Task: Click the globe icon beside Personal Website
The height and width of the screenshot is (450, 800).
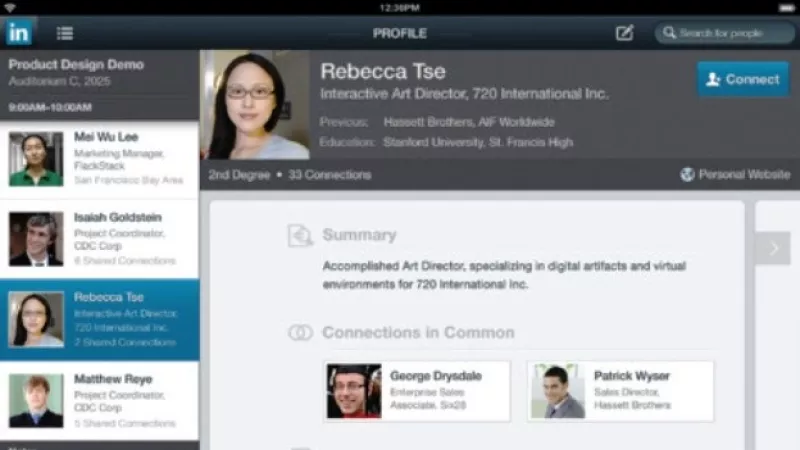Action: 687,174
